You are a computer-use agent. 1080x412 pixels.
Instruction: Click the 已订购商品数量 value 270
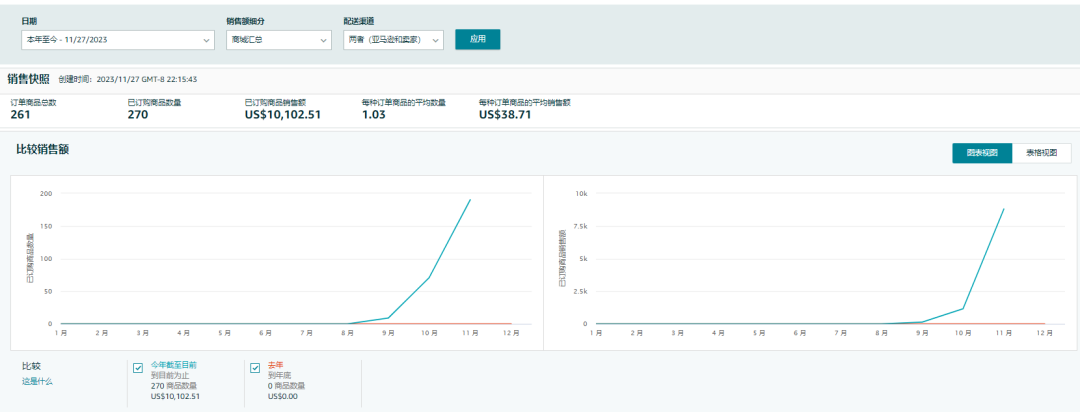[138, 114]
